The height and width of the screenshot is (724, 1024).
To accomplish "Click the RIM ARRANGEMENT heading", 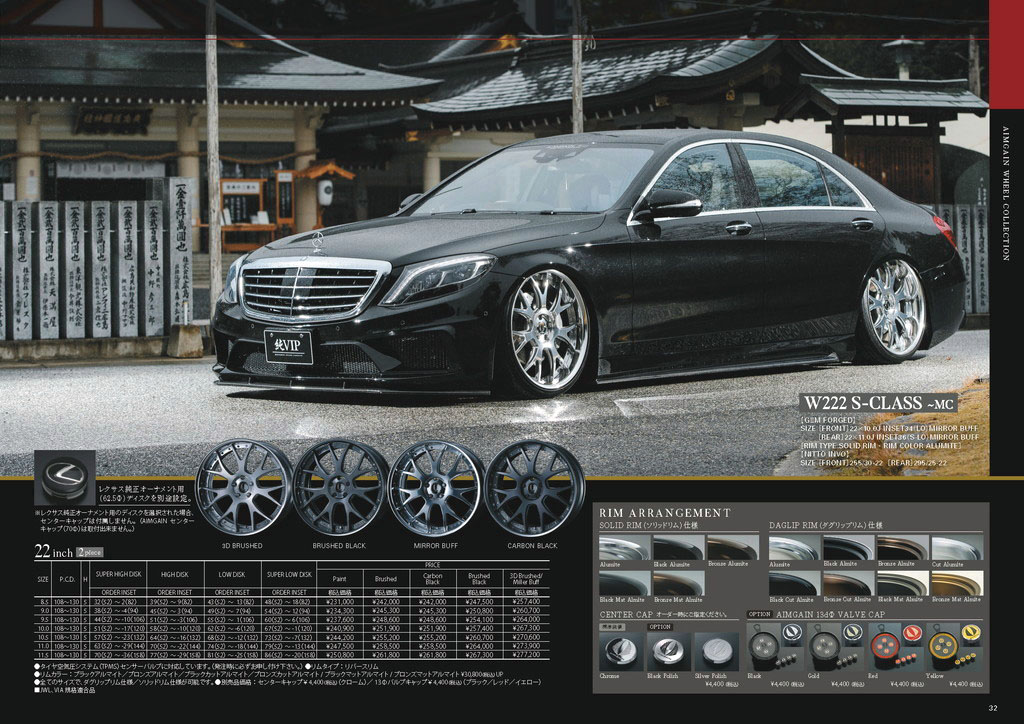I will click(665, 513).
